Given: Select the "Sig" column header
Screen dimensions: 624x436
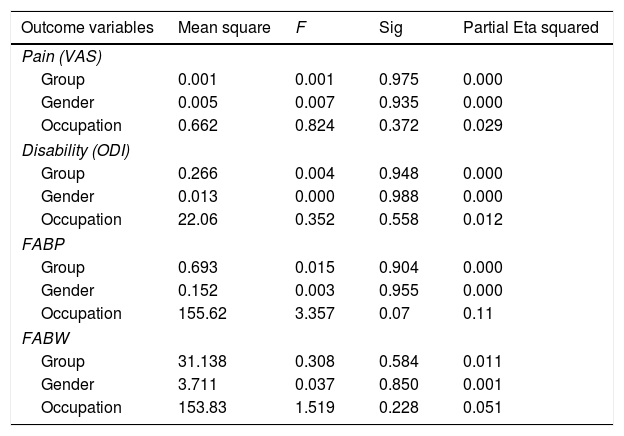Looking at the screenshot, I should point(390,28).
